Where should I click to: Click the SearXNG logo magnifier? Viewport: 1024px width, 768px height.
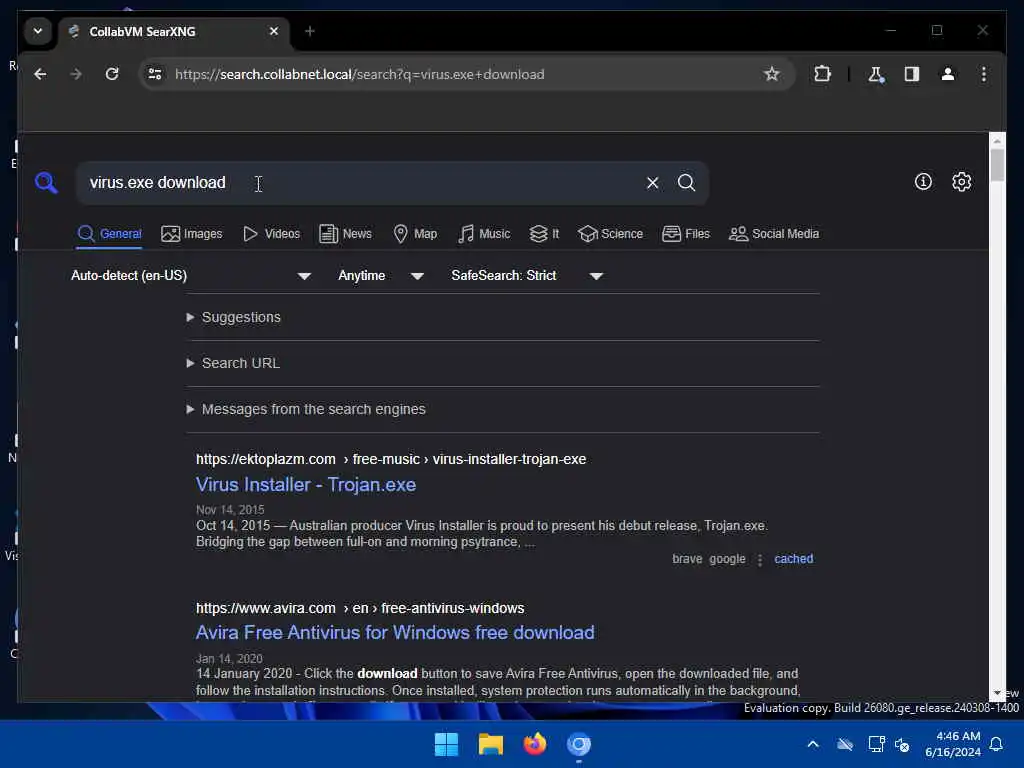46,182
